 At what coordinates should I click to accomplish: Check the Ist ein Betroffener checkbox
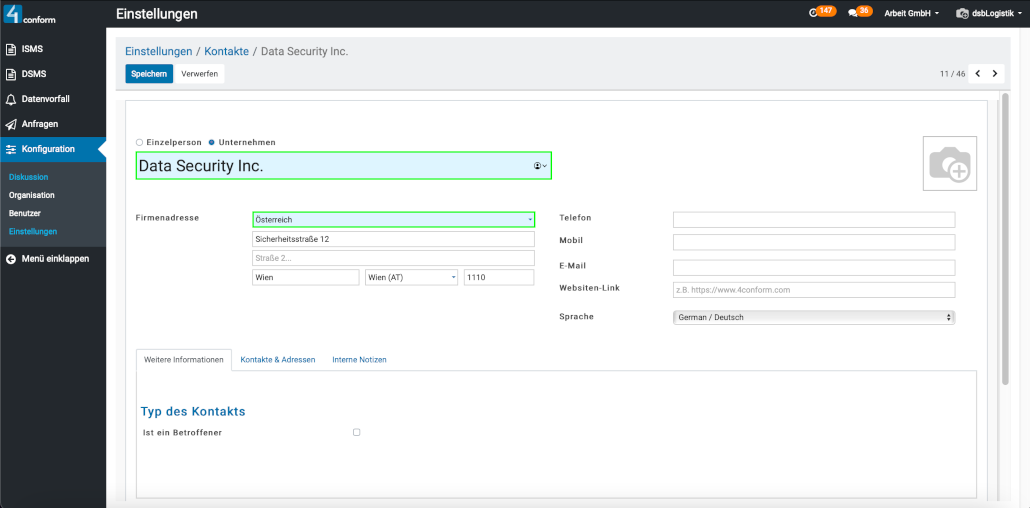[356, 432]
